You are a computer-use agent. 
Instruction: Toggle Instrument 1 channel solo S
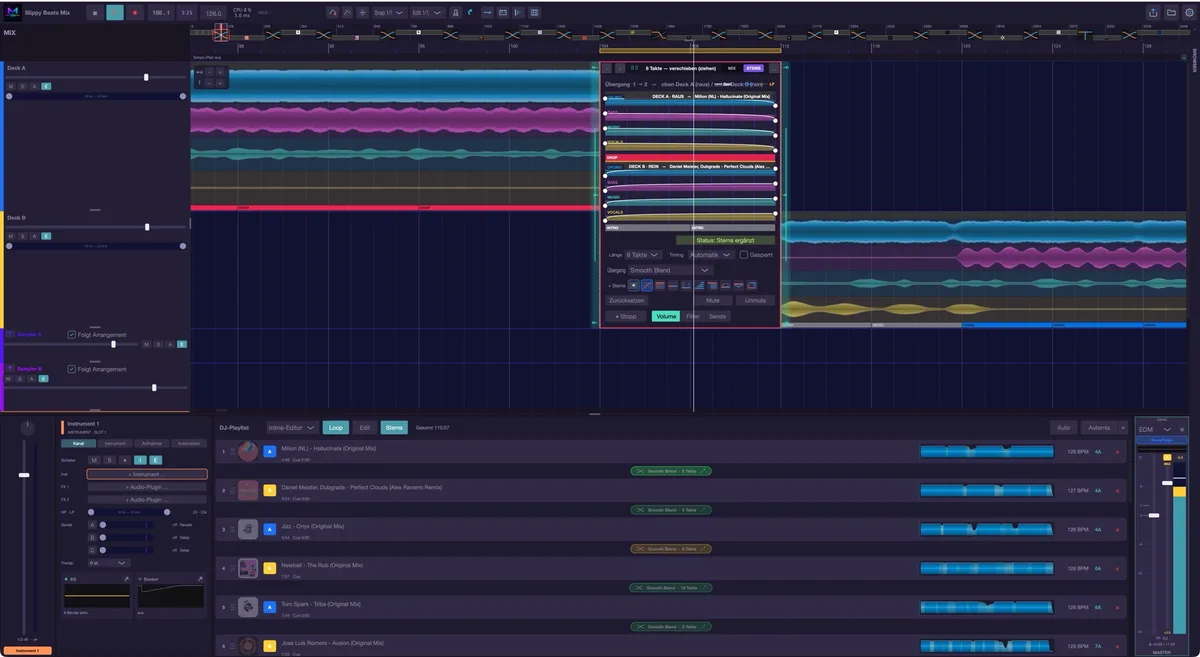[x=109, y=460]
